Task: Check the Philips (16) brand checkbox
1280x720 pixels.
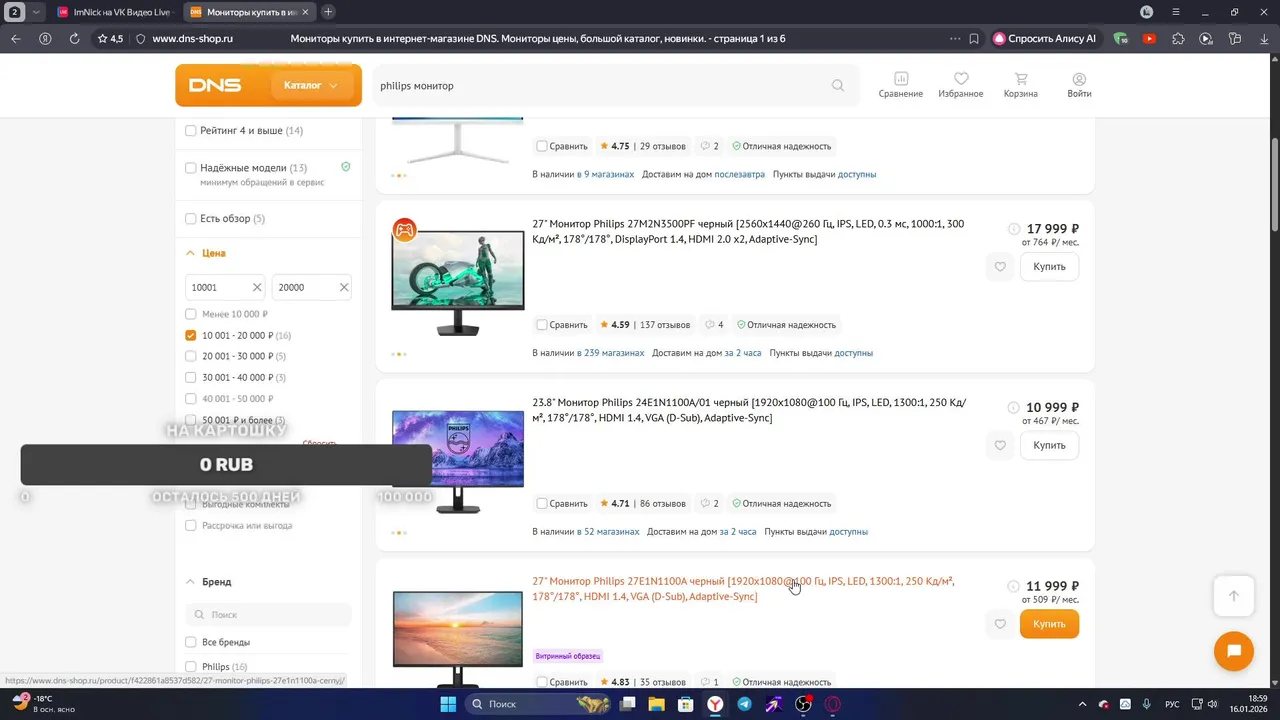Action: click(x=191, y=666)
